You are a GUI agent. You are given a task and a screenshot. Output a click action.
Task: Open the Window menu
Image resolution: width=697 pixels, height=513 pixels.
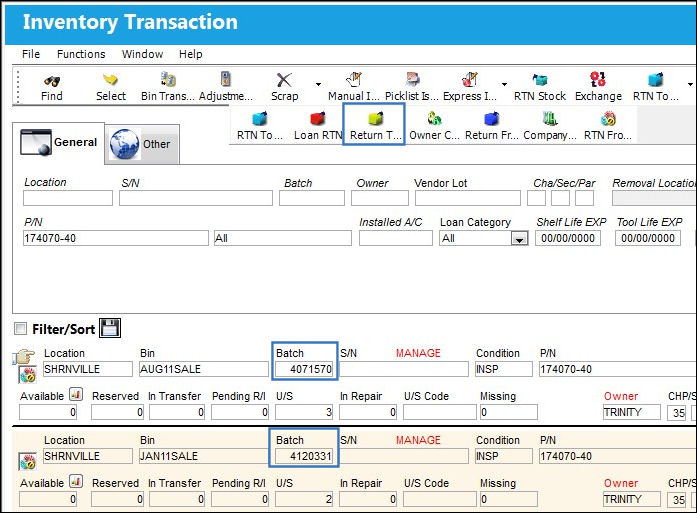tap(142, 54)
